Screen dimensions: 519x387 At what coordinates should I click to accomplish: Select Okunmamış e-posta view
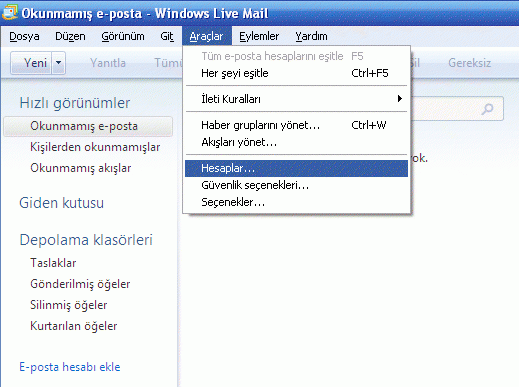88,126
